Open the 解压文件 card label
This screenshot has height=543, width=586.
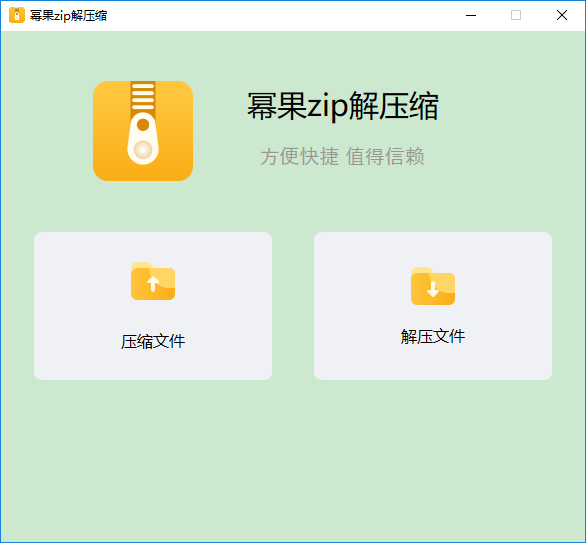(433, 336)
